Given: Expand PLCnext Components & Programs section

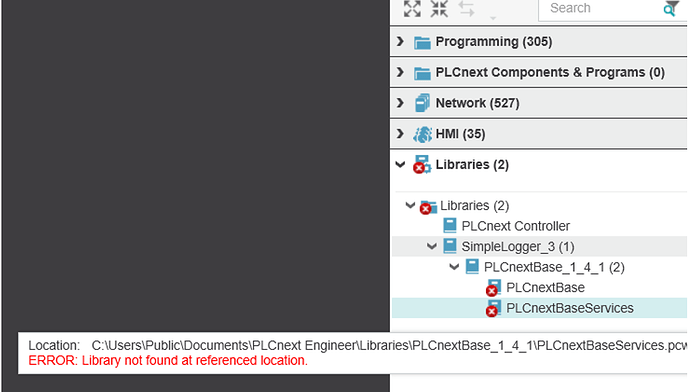Looking at the screenshot, I should coord(400,72).
